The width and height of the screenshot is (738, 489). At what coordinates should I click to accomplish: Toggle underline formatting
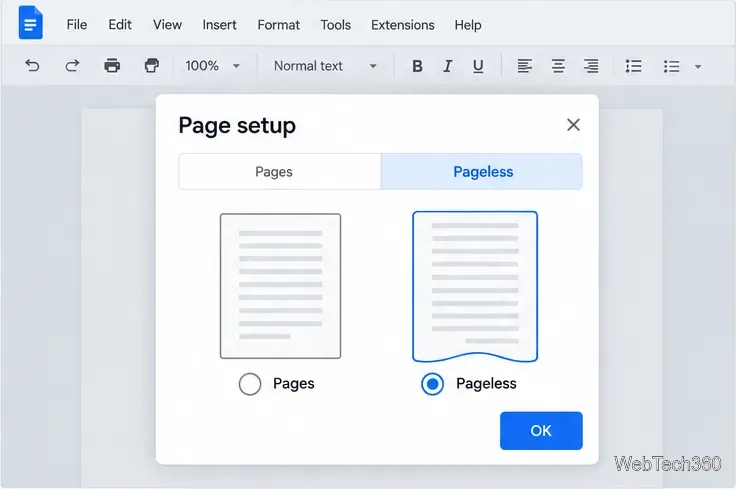478,66
